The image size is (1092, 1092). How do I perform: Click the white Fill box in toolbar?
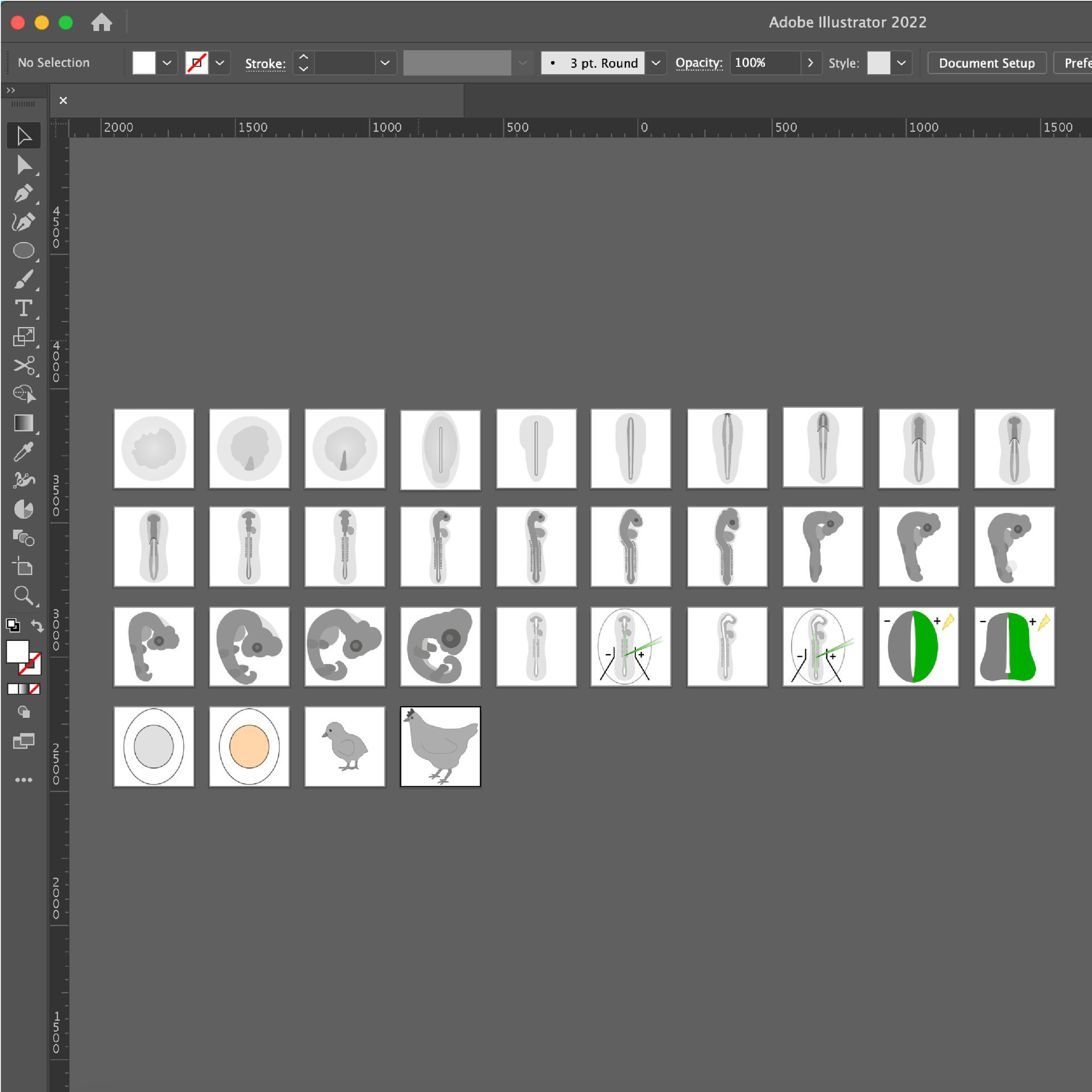pos(17,651)
